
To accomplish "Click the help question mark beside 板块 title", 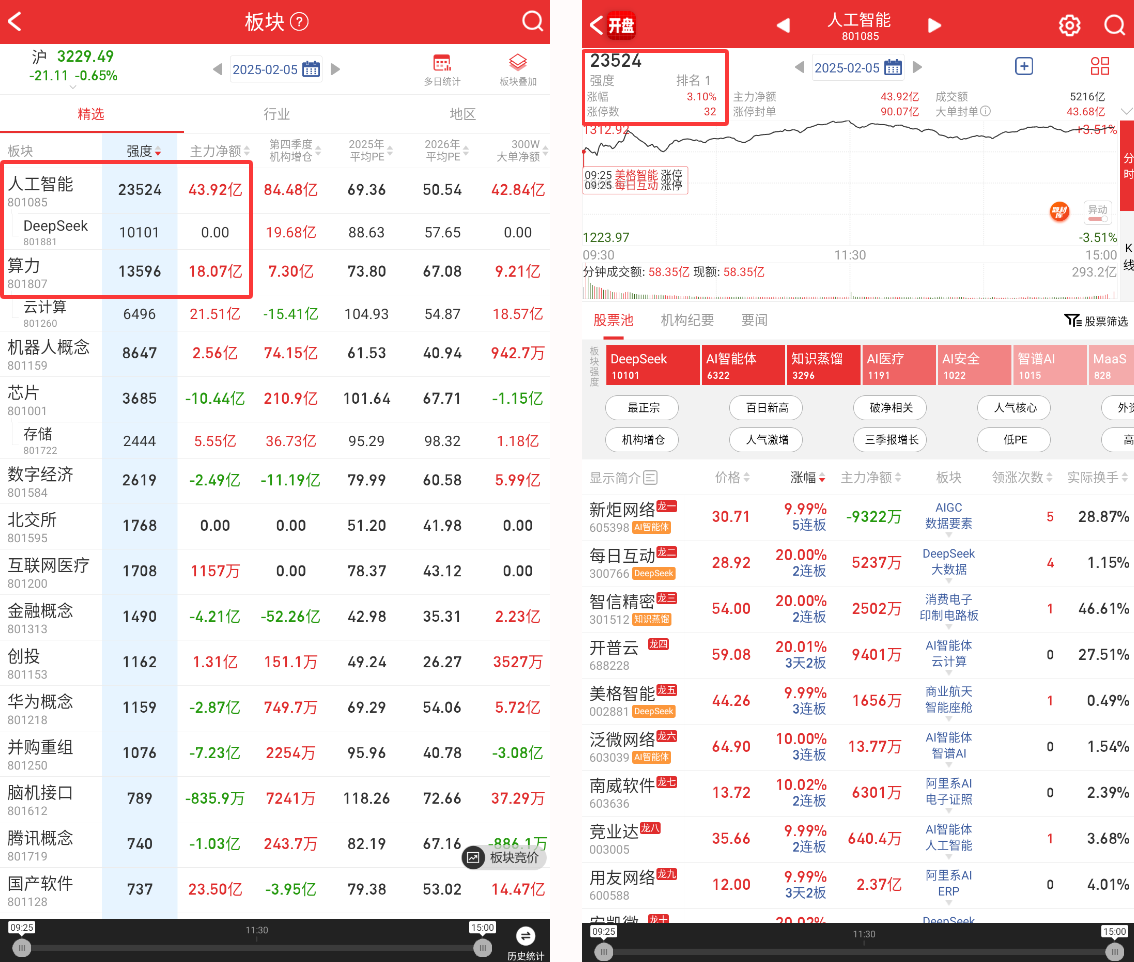I will (x=299, y=22).
